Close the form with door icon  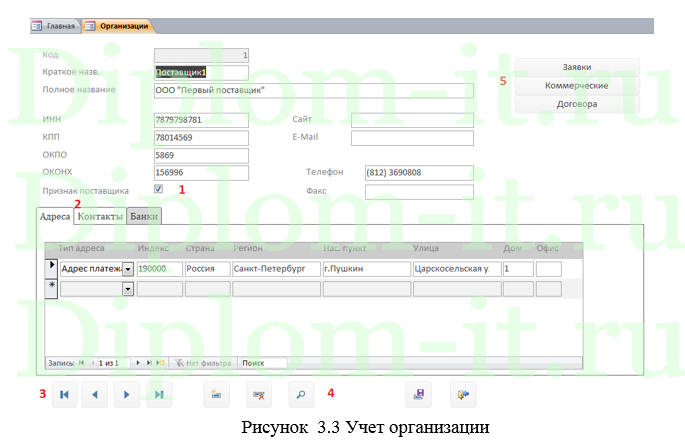point(463,395)
